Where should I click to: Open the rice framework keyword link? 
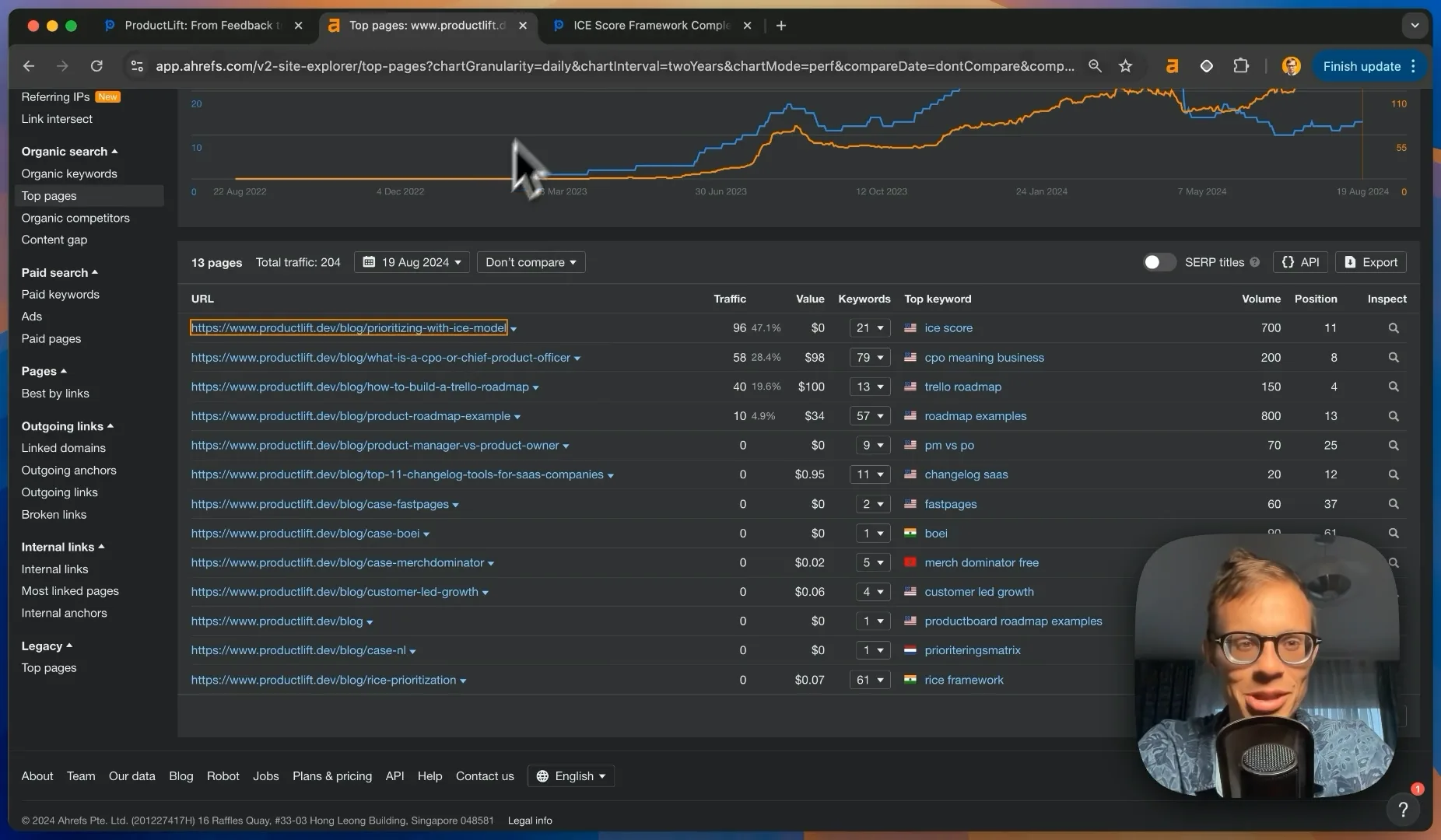pos(964,680)
